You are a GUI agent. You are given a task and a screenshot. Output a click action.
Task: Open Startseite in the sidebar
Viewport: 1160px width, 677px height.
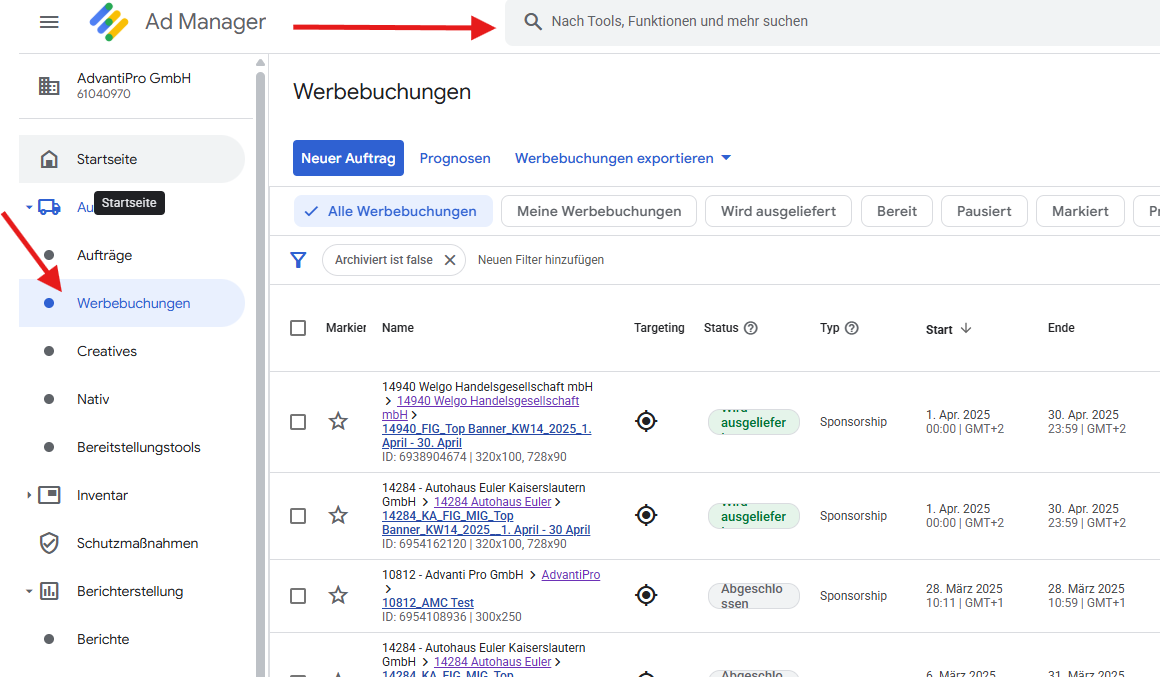[x=132, y=159]
